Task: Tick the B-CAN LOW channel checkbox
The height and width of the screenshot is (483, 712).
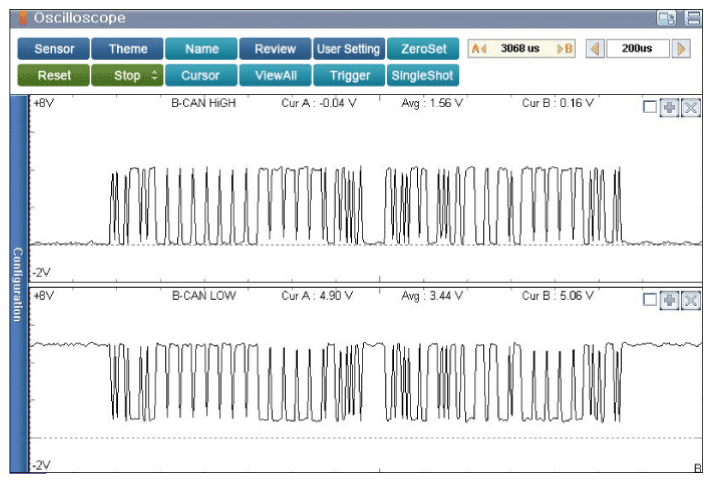Action: click(650, 300)
